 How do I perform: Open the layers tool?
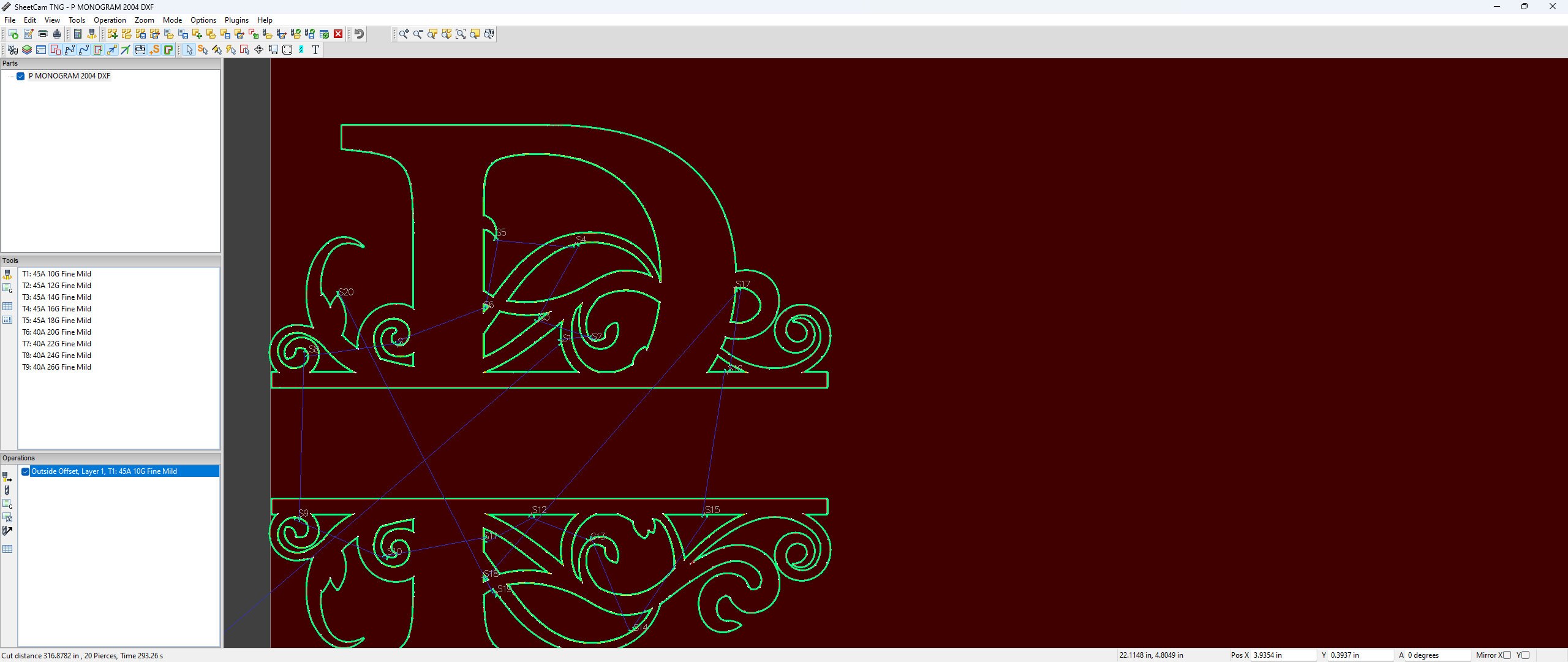[27, 50]
